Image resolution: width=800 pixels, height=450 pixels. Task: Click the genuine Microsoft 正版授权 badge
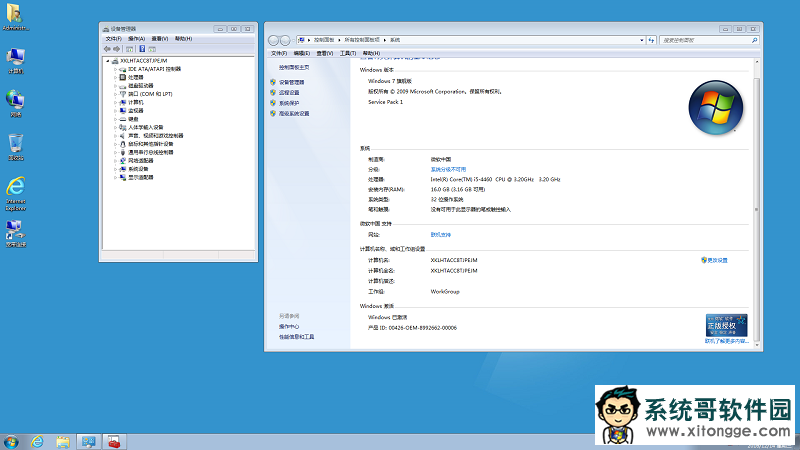(727, 325)
